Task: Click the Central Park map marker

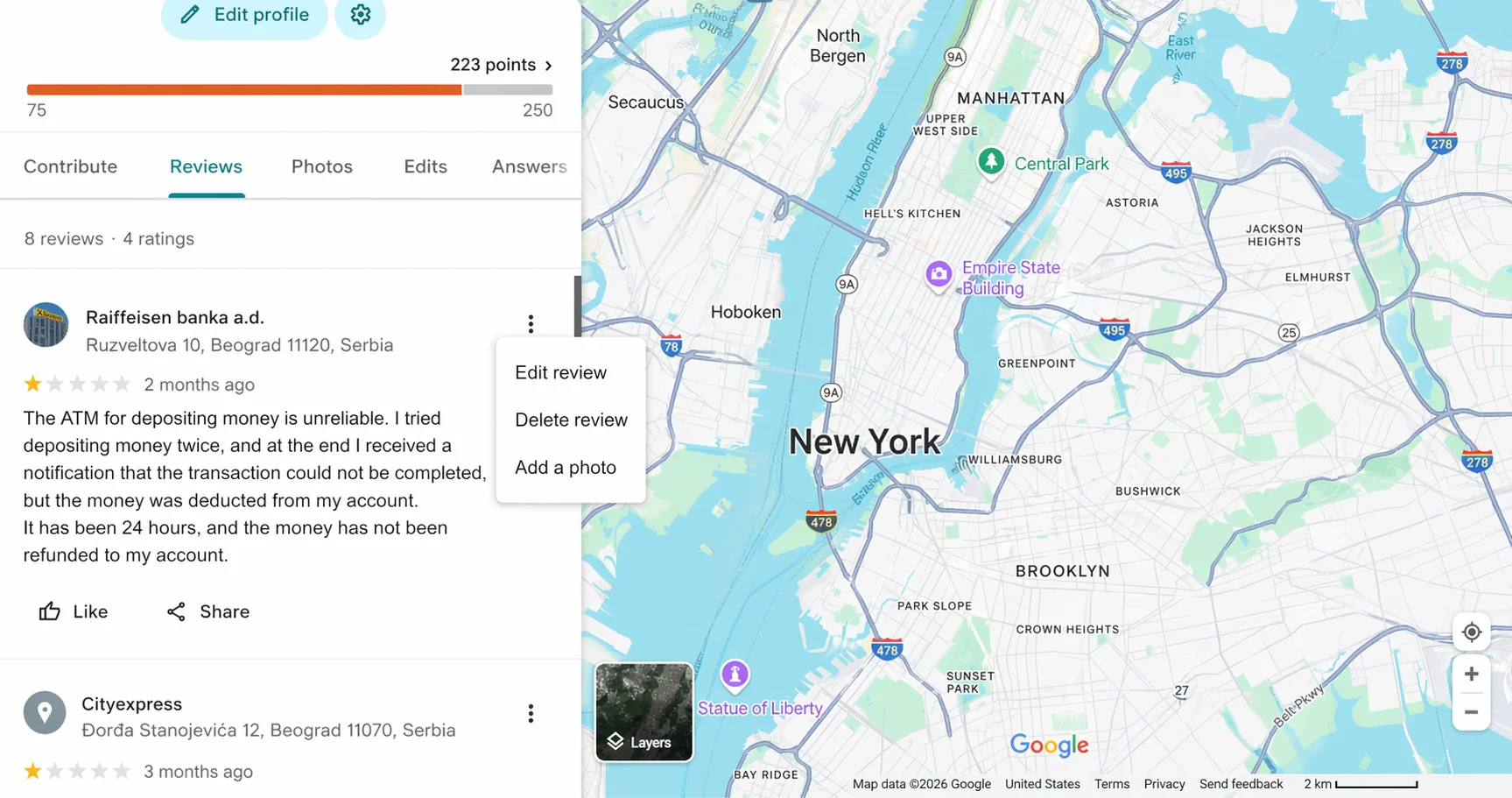Action: (x=991, y=162)
